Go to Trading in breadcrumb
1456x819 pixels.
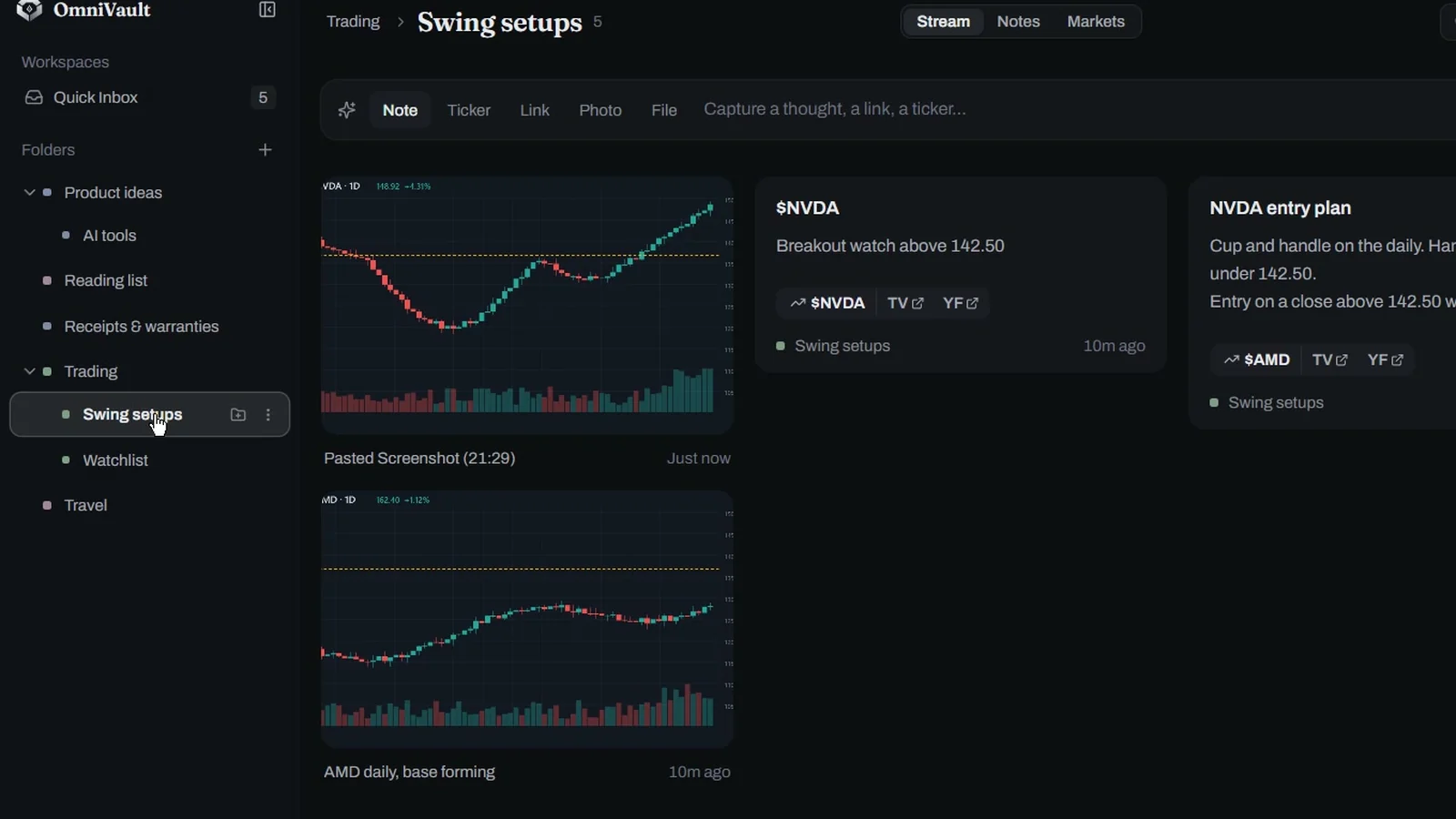353,22
